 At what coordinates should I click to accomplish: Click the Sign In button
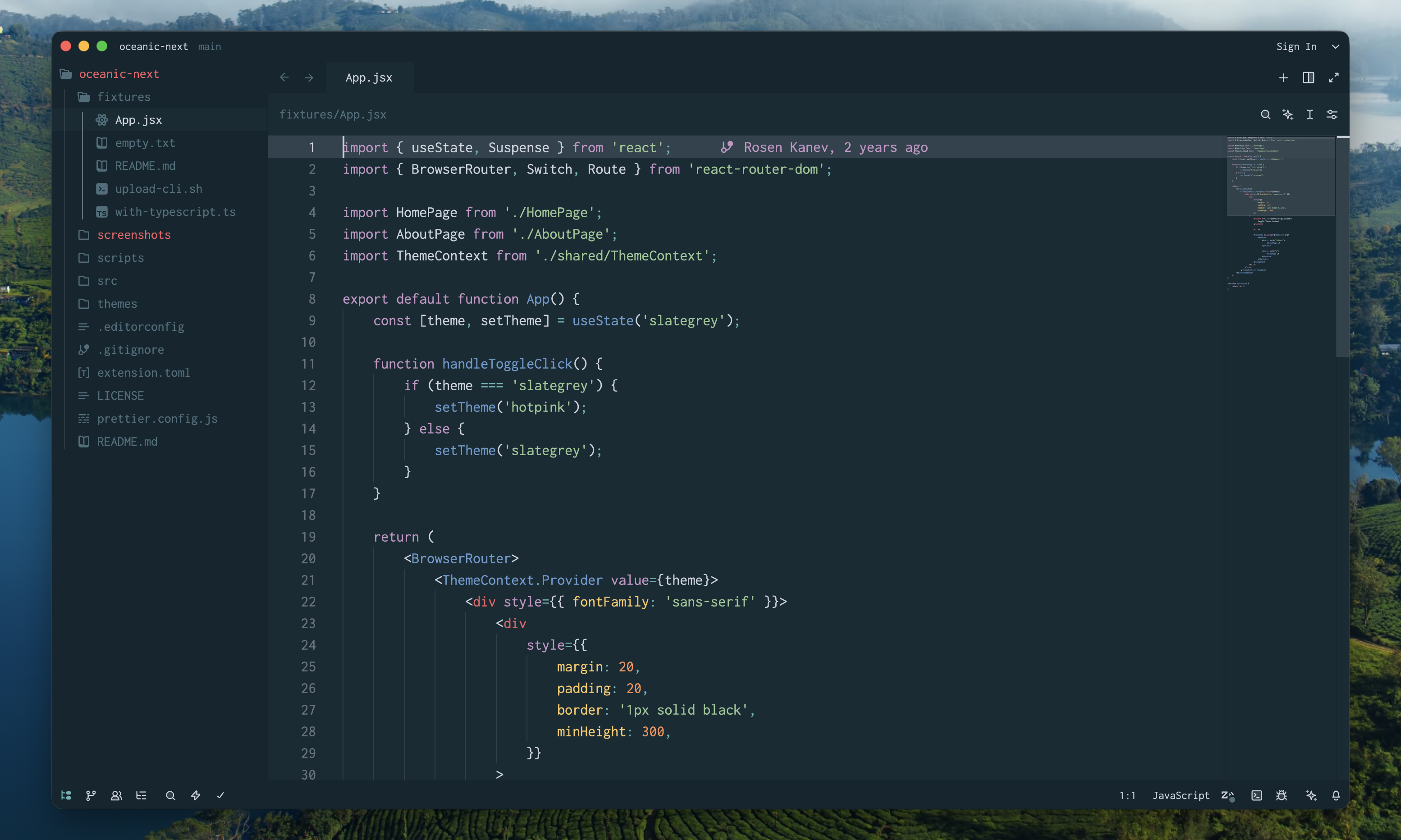point(1296,46)
